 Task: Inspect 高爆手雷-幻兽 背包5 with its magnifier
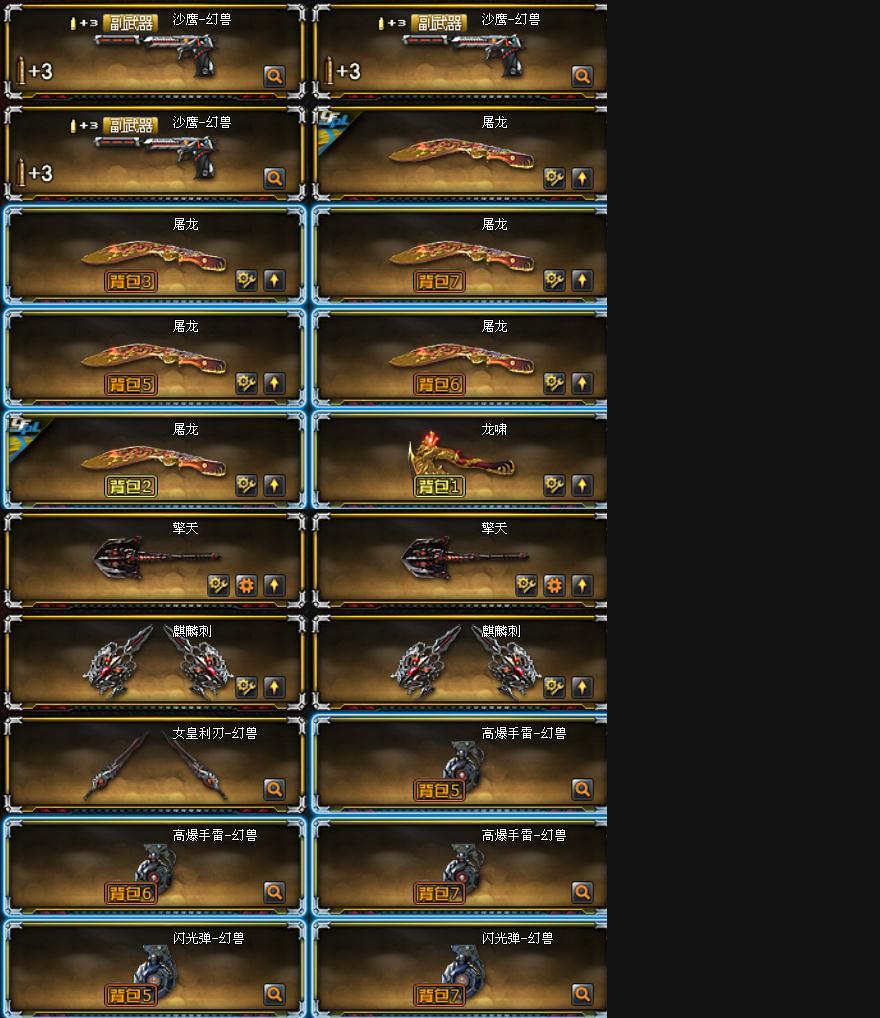pyautogui.click(x=582, y=789)
